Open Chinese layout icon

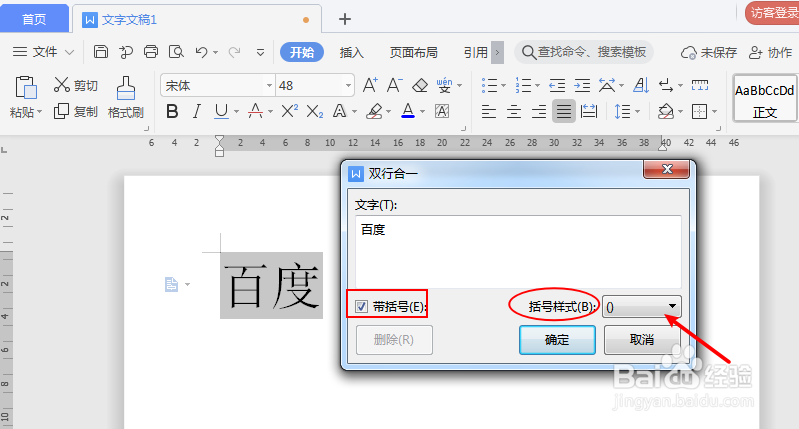(x=606, y=85)
